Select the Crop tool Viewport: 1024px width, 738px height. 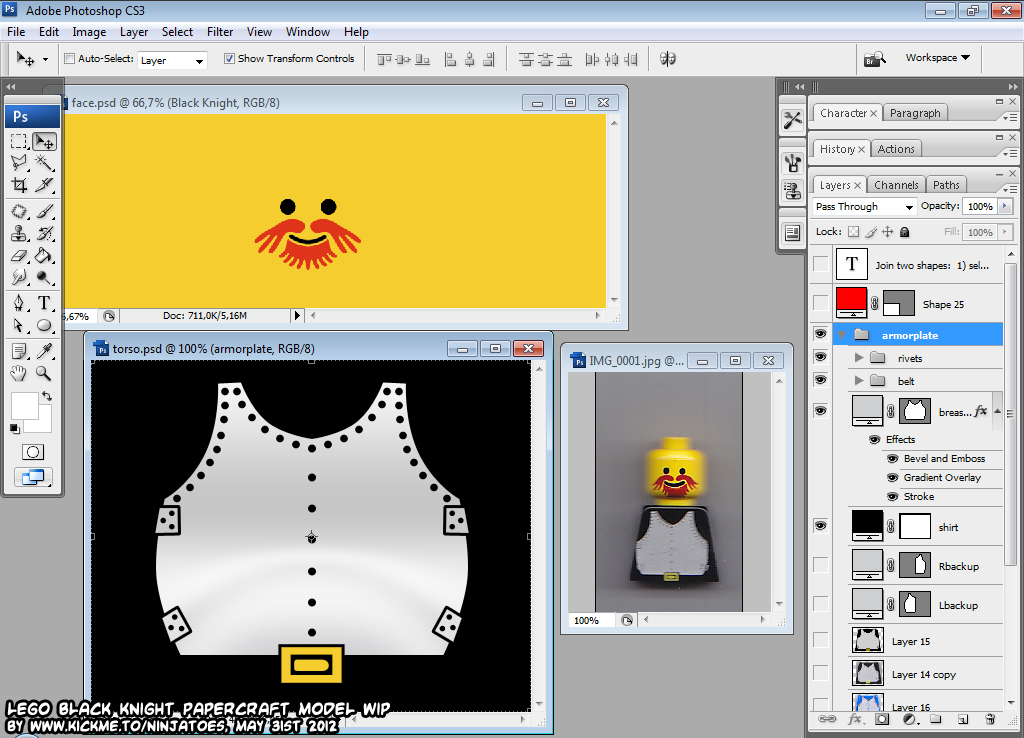pos(20,185)
